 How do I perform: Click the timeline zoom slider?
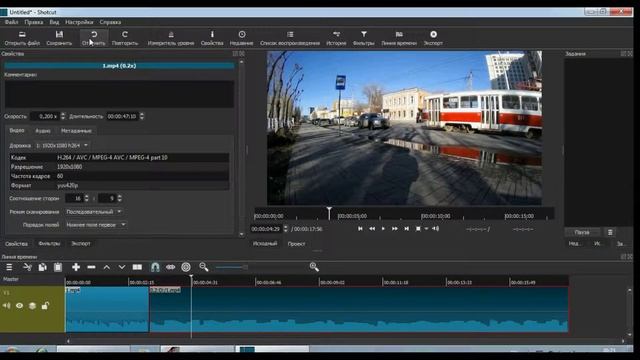pos(231,267)
